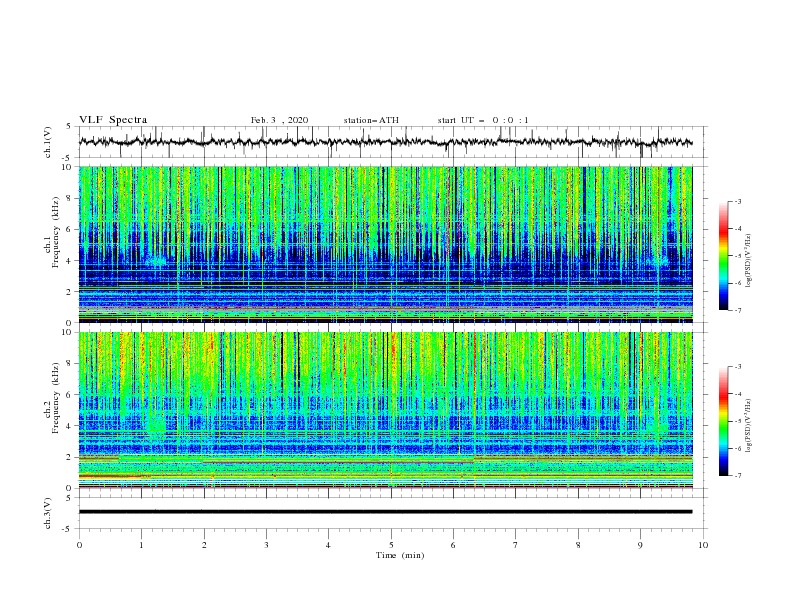
Task: Click the ch.2 color scale bar
Action: pos(724,421)
